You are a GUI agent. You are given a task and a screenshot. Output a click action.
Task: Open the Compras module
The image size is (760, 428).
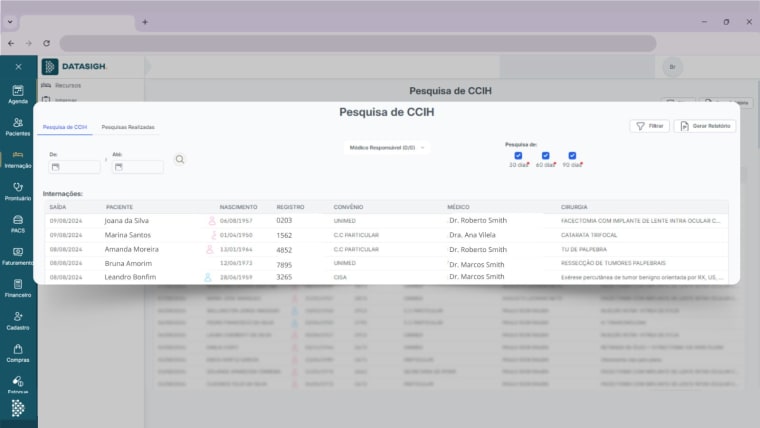18,354
